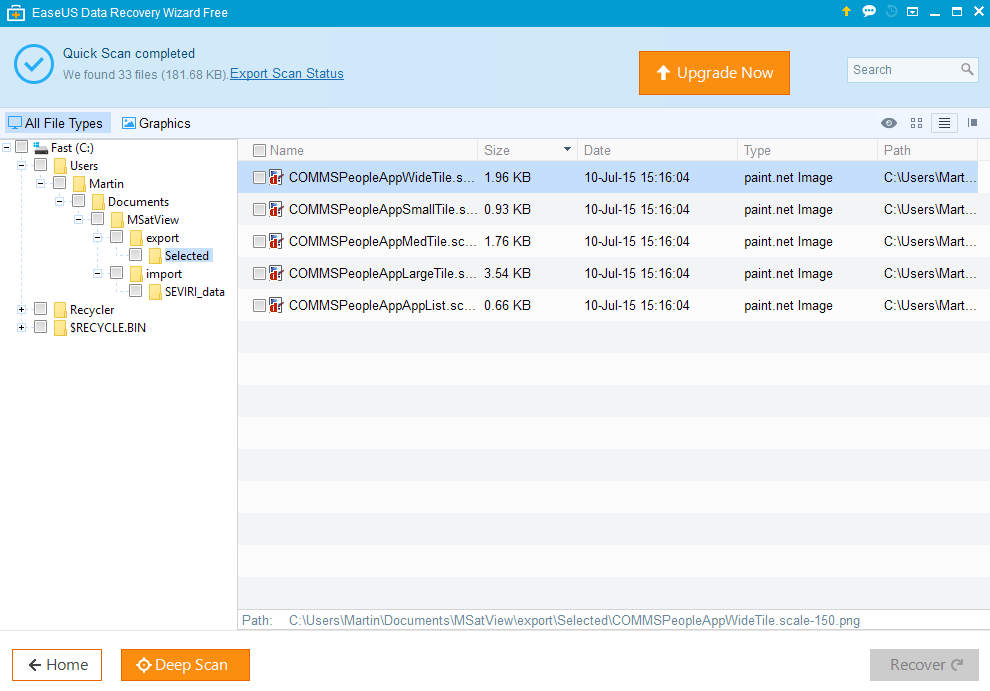Click the Upgrade Now button

click(x=714, y=73)
